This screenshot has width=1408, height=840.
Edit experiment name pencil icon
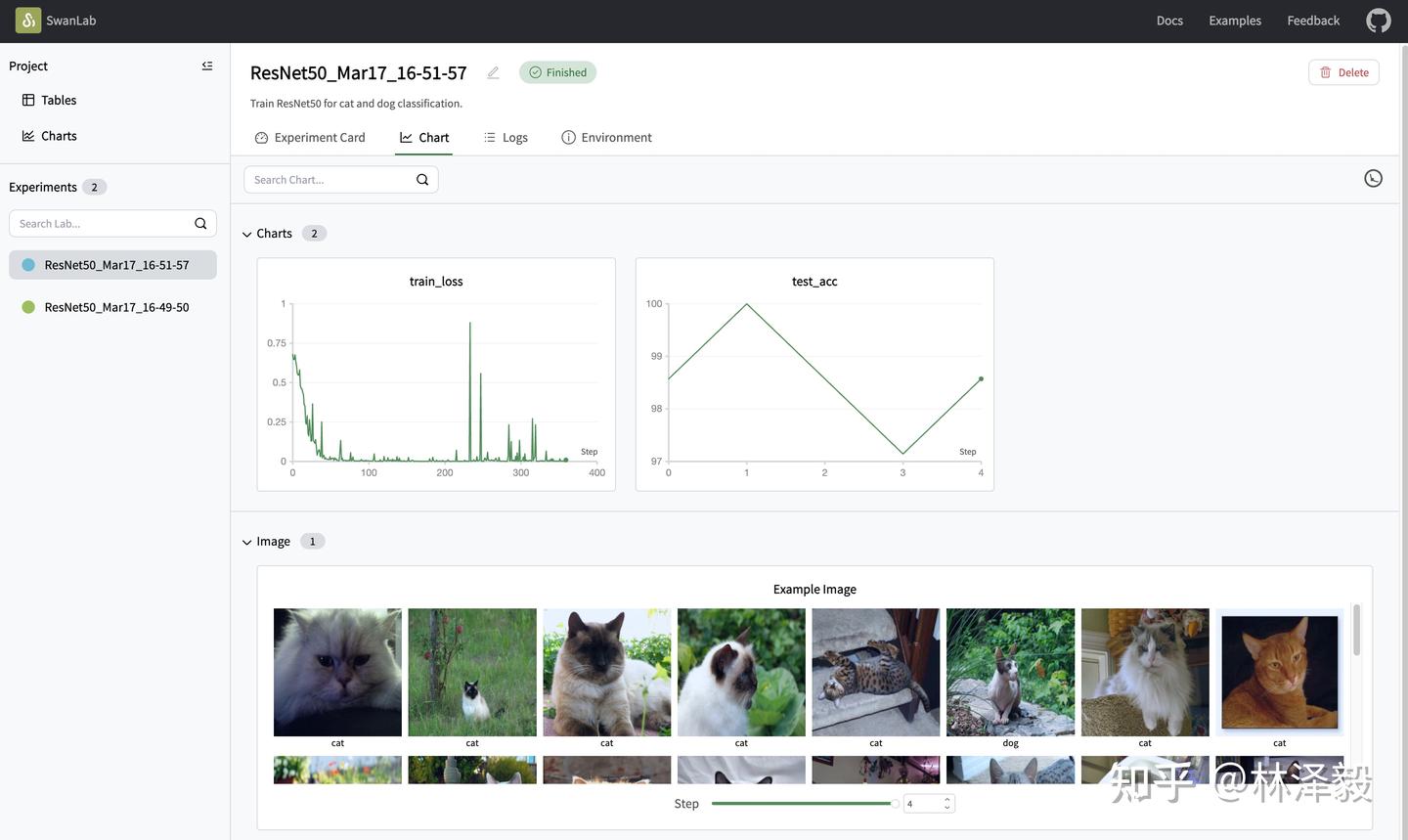click(494, 72)
